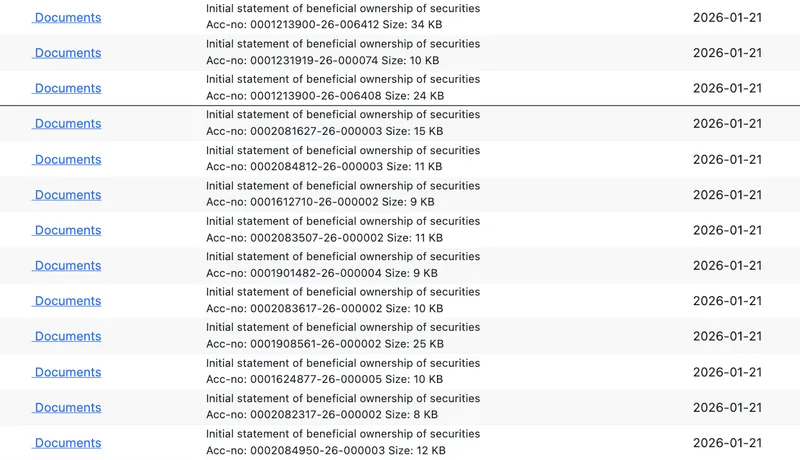800x460 pixels.
Task: Open Documents for filing 0002083617-26-000002
Action: [x=67, y=301]
